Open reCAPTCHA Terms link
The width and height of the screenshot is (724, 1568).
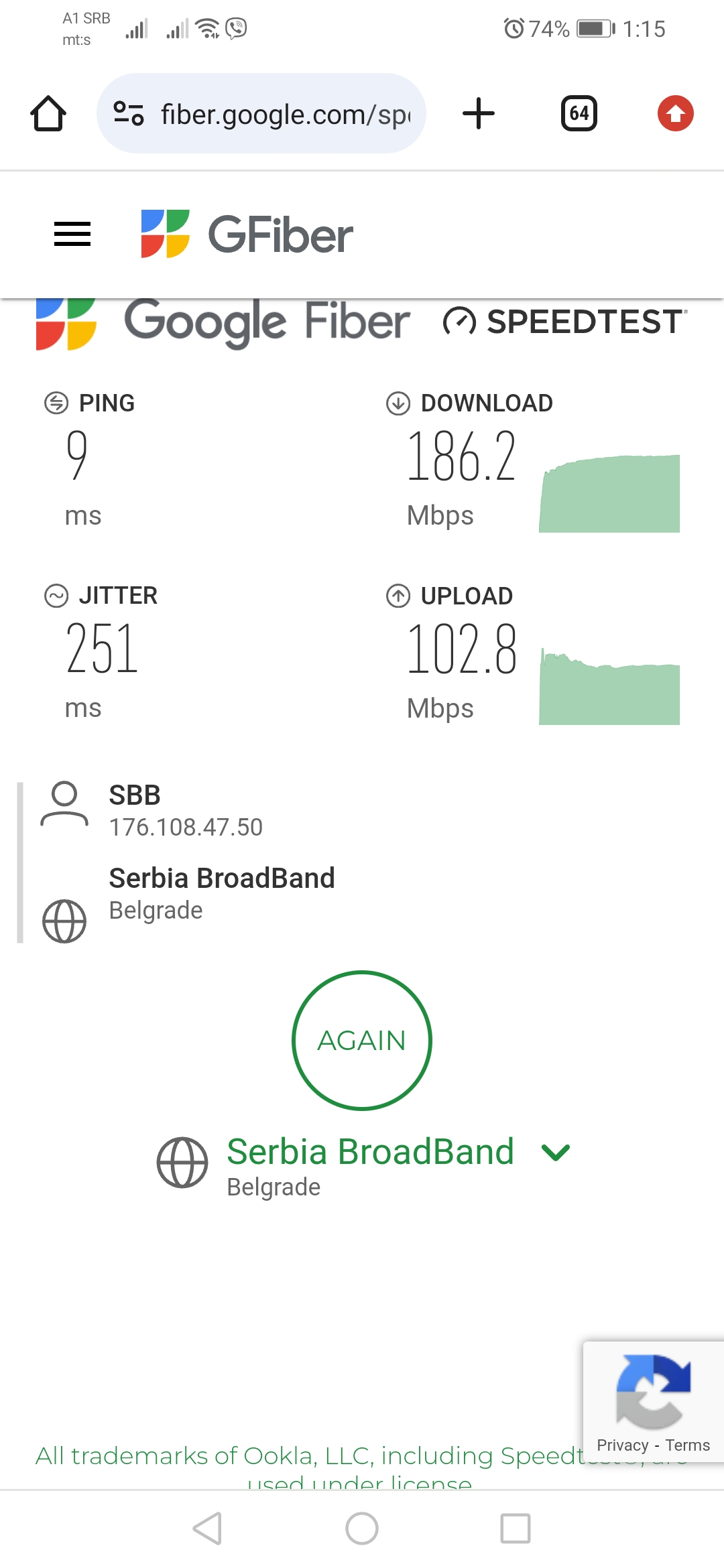tap(688, 1445)
